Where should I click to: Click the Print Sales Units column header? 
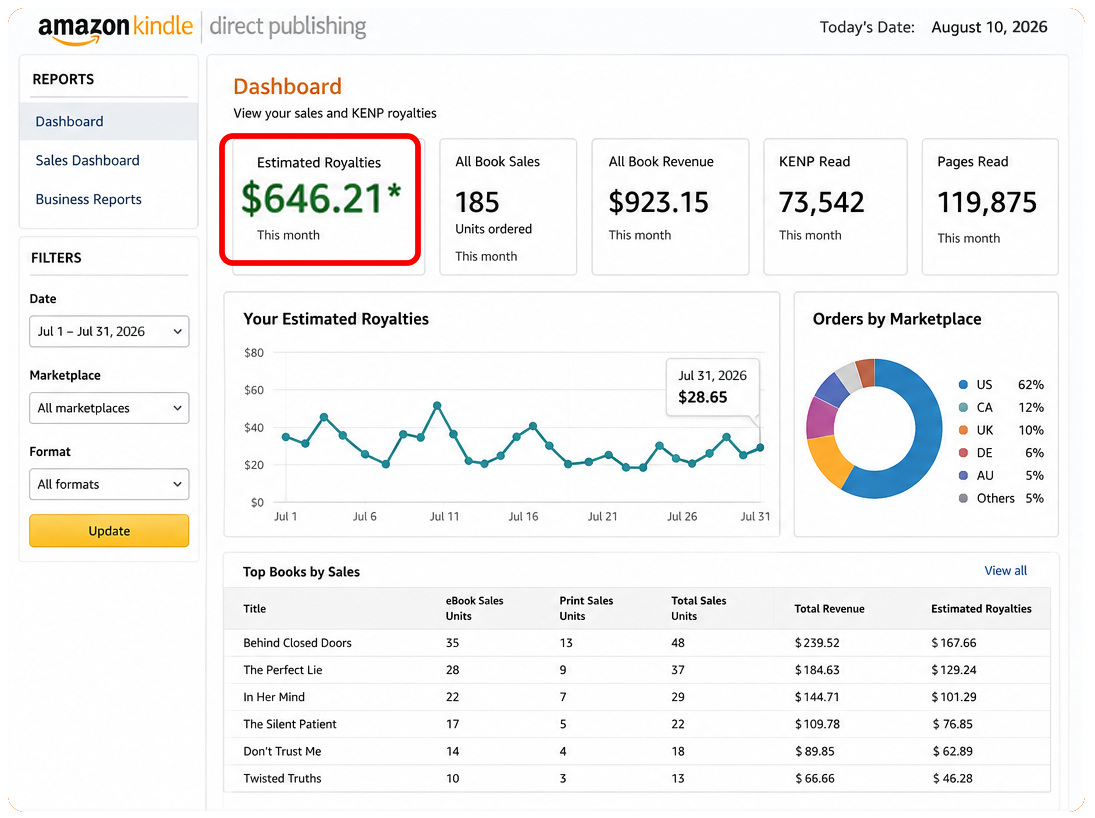coord(586,608)
